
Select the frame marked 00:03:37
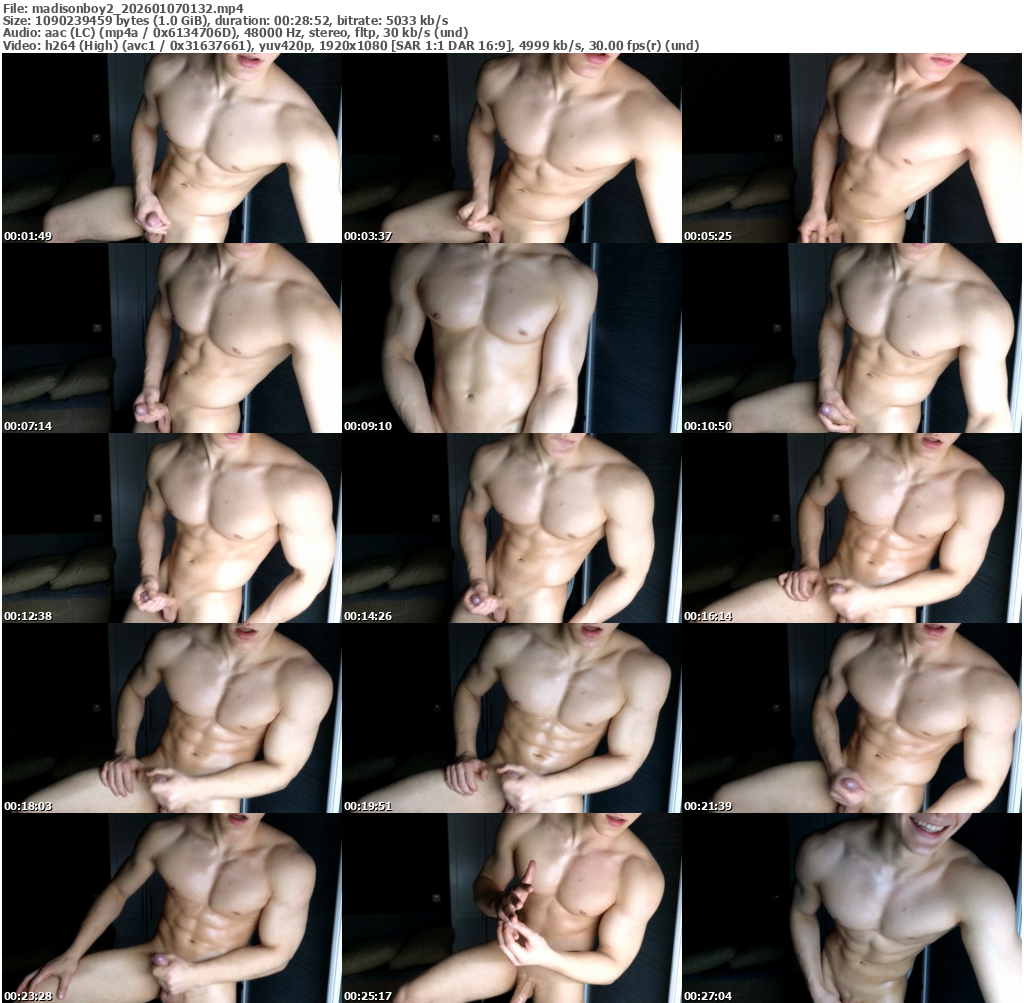point(511,148)
